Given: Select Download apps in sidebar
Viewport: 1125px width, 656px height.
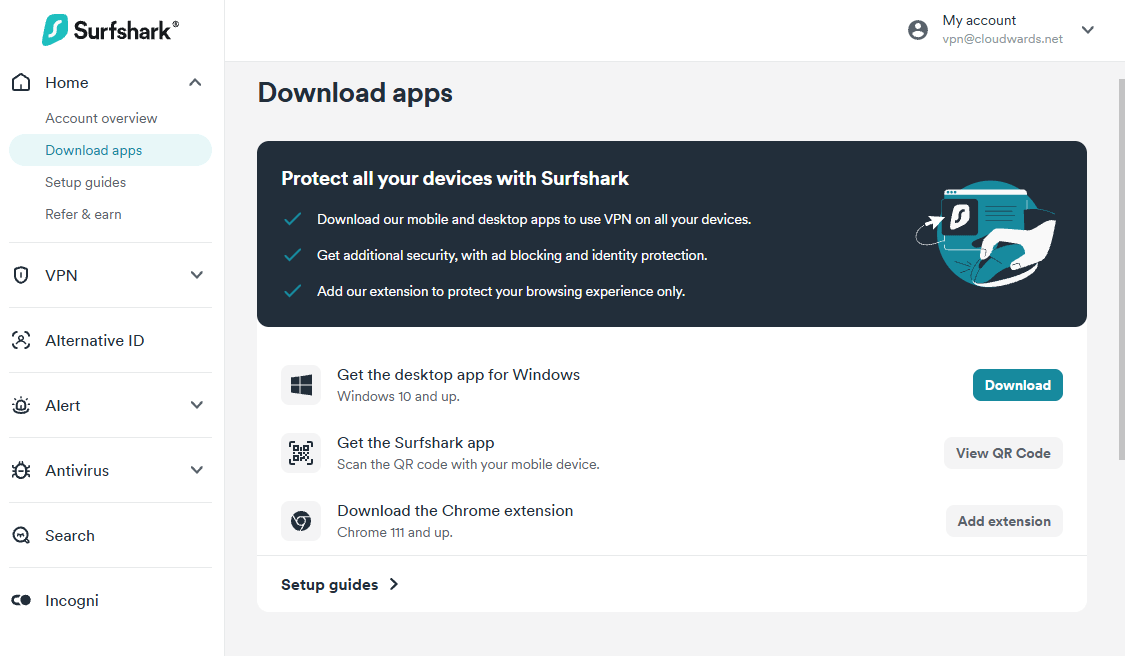Looking at the screenshot, I should point(110,150).
